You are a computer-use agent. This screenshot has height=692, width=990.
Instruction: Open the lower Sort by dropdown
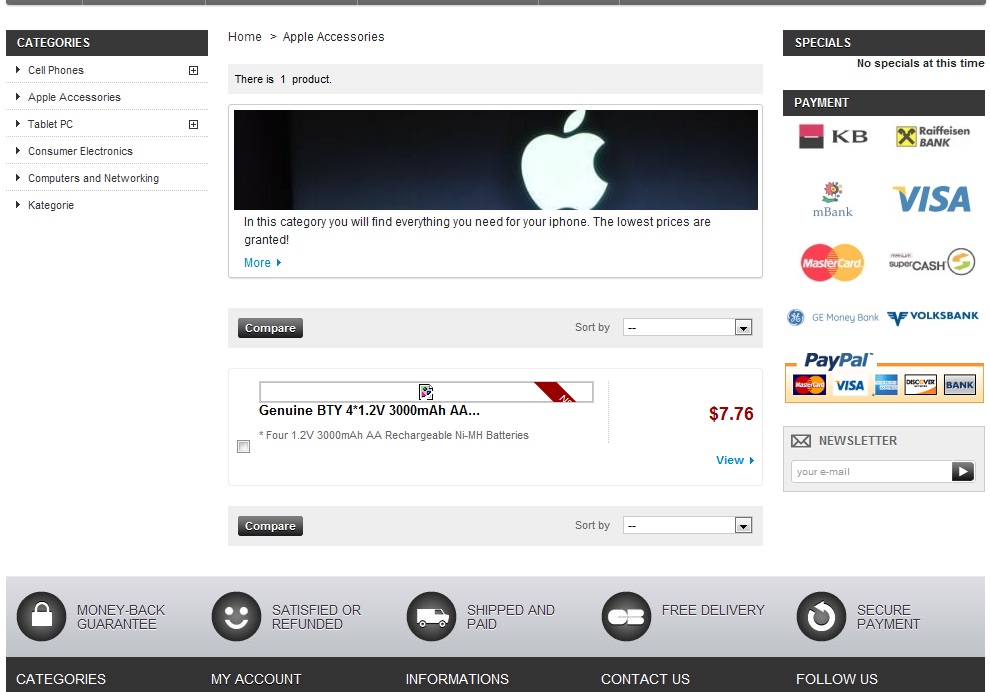[x=688, y=525]
